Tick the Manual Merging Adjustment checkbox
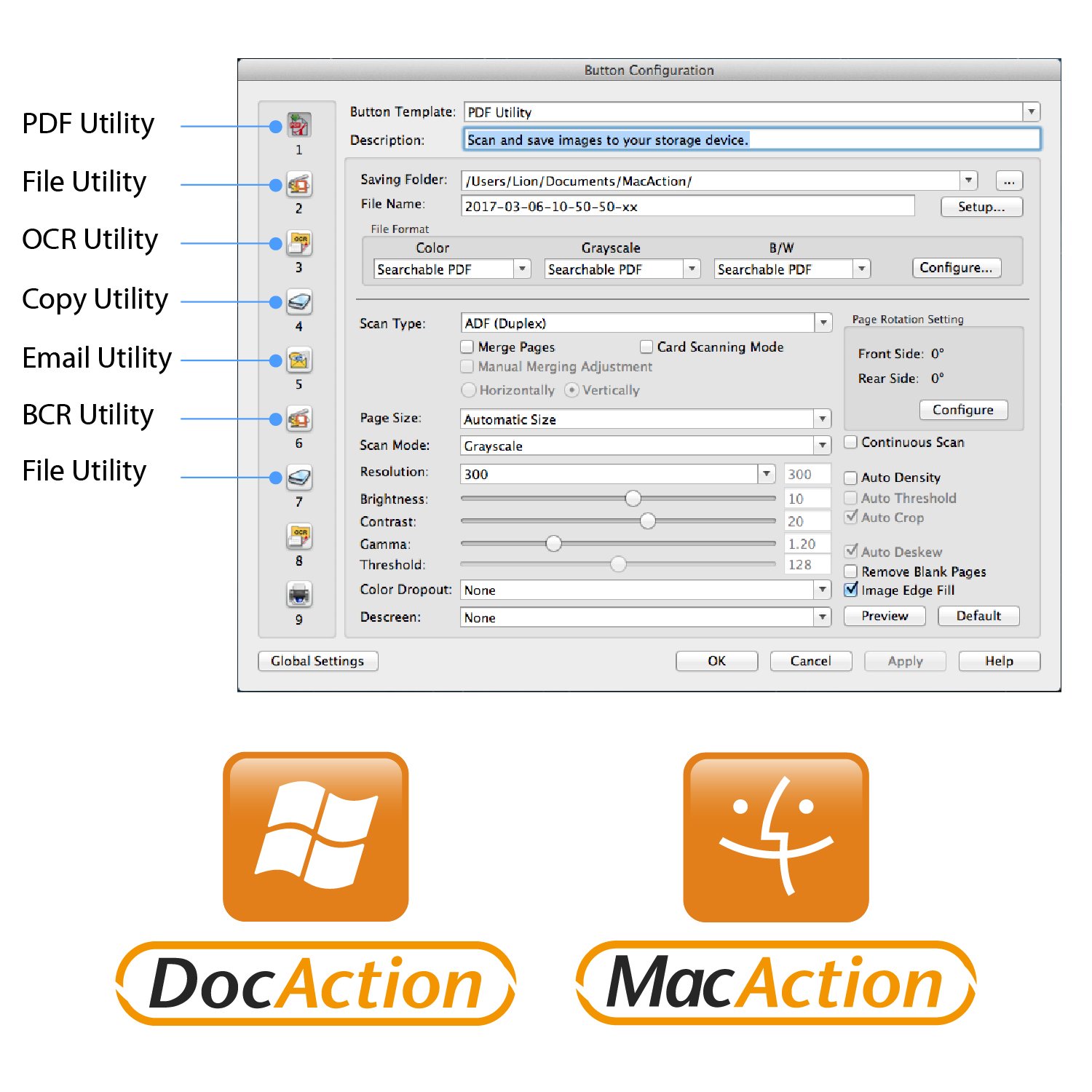 pos(467,367)
